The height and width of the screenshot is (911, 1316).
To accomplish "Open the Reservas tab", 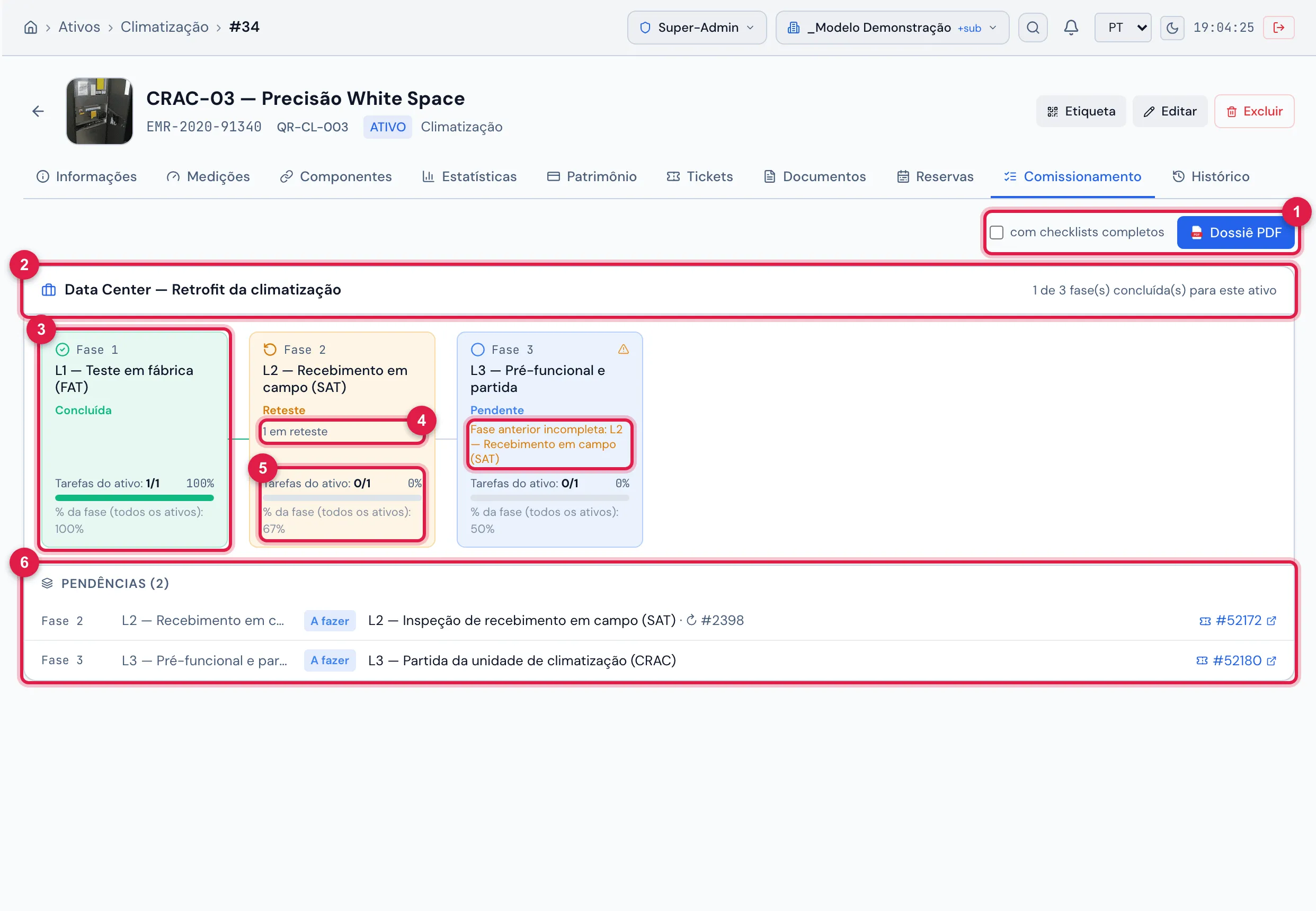I will 935,176.
